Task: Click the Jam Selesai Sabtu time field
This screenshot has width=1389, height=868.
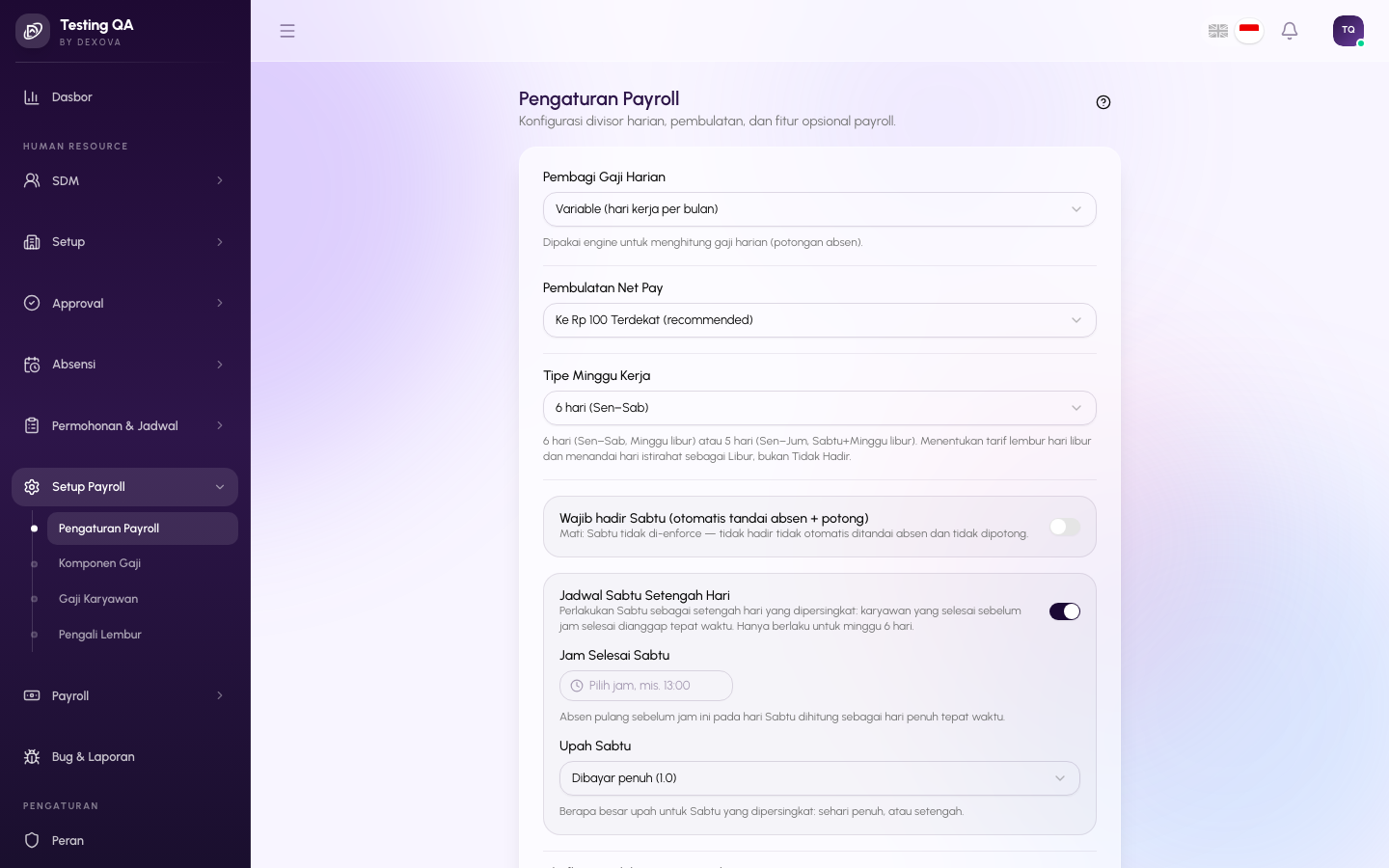Action: pyautogui.click(x=646, y=686)
